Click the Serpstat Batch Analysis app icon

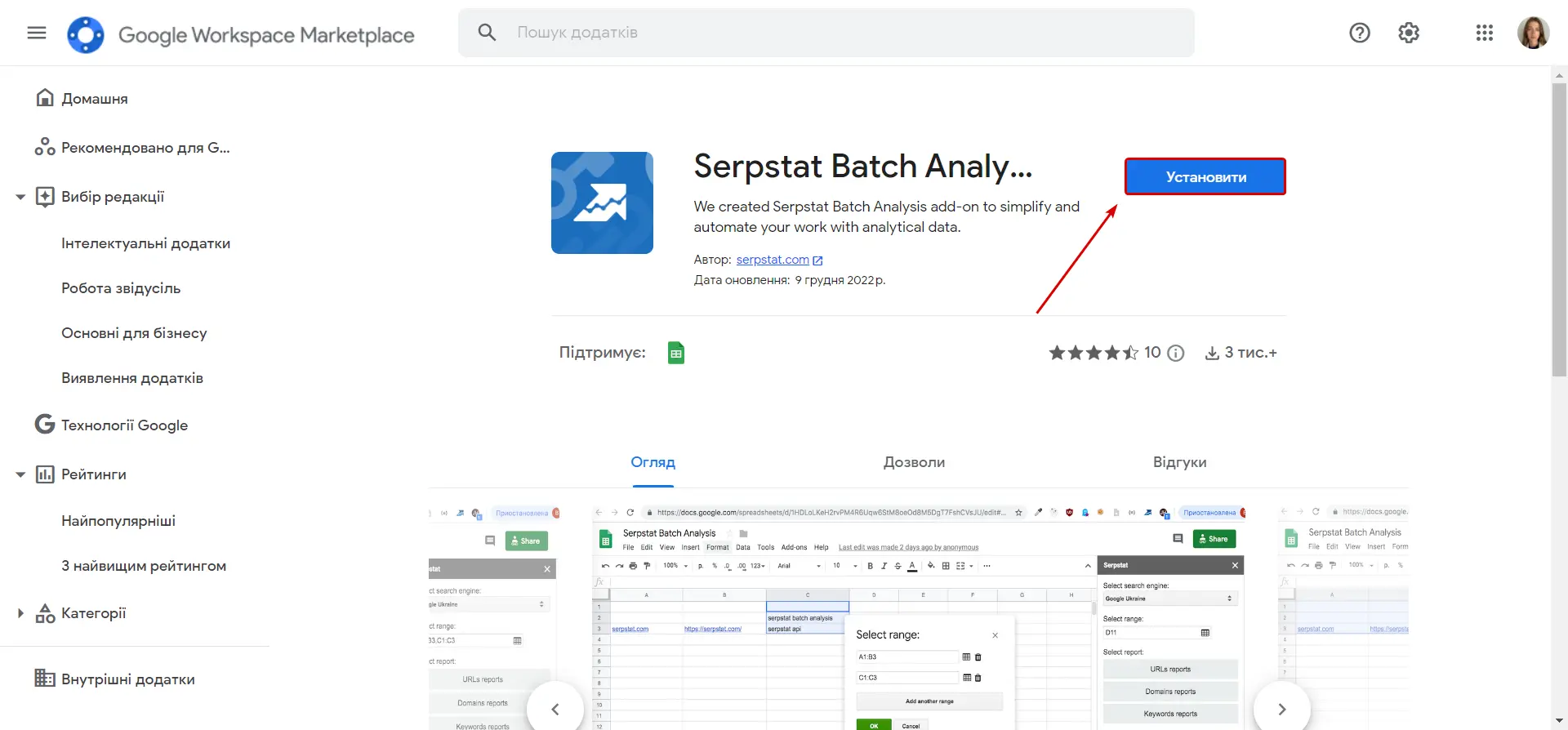[602, 203]
